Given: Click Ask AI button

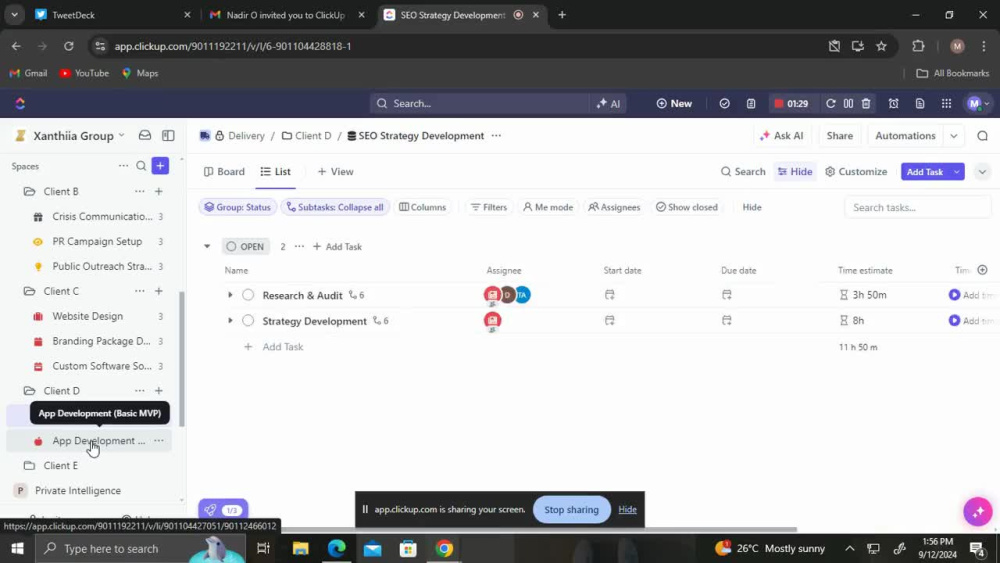Looking at the screenshot, I should click(781, 136).
